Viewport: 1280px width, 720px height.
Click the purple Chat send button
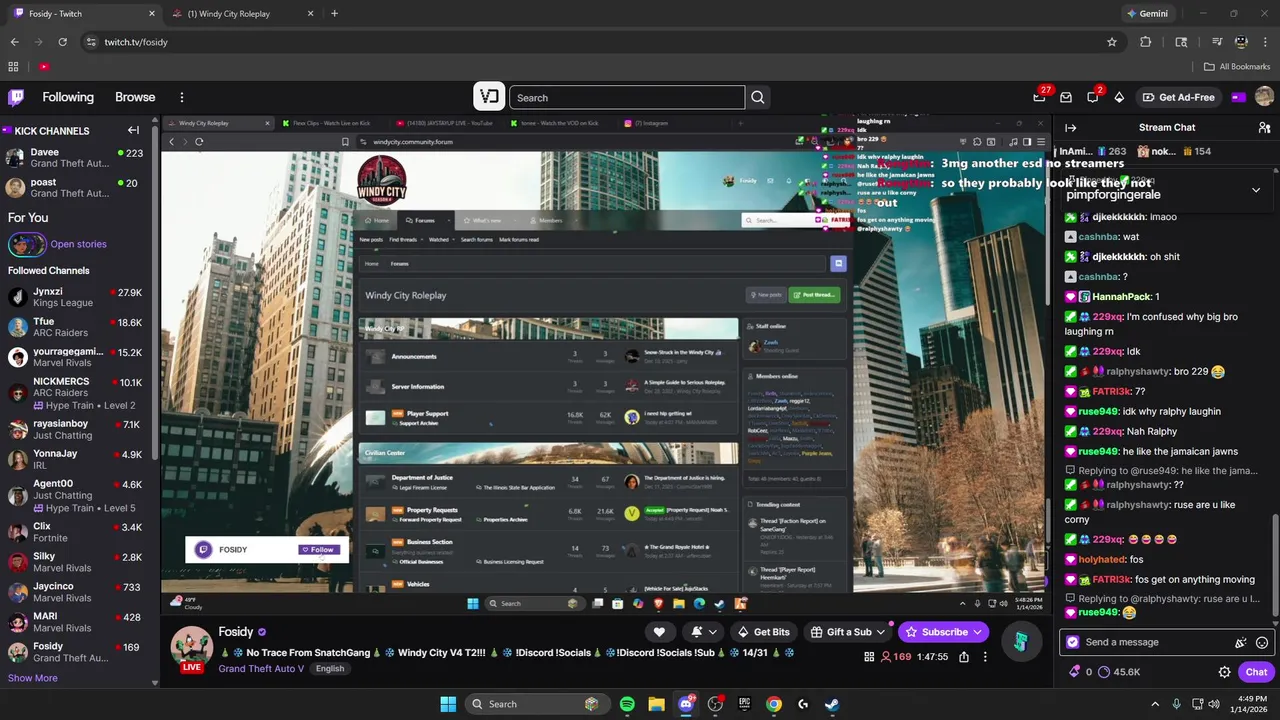pos(1256,672)
